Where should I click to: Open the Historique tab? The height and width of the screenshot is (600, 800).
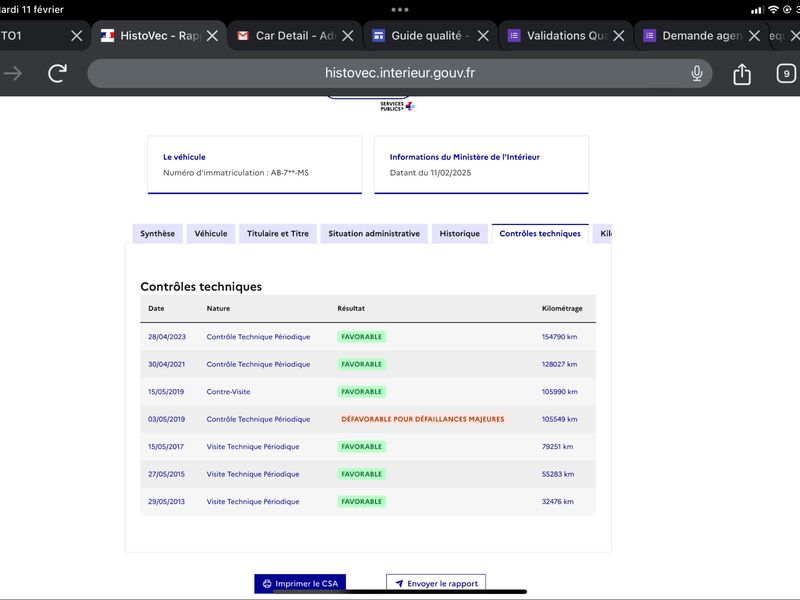coord(460,234)
